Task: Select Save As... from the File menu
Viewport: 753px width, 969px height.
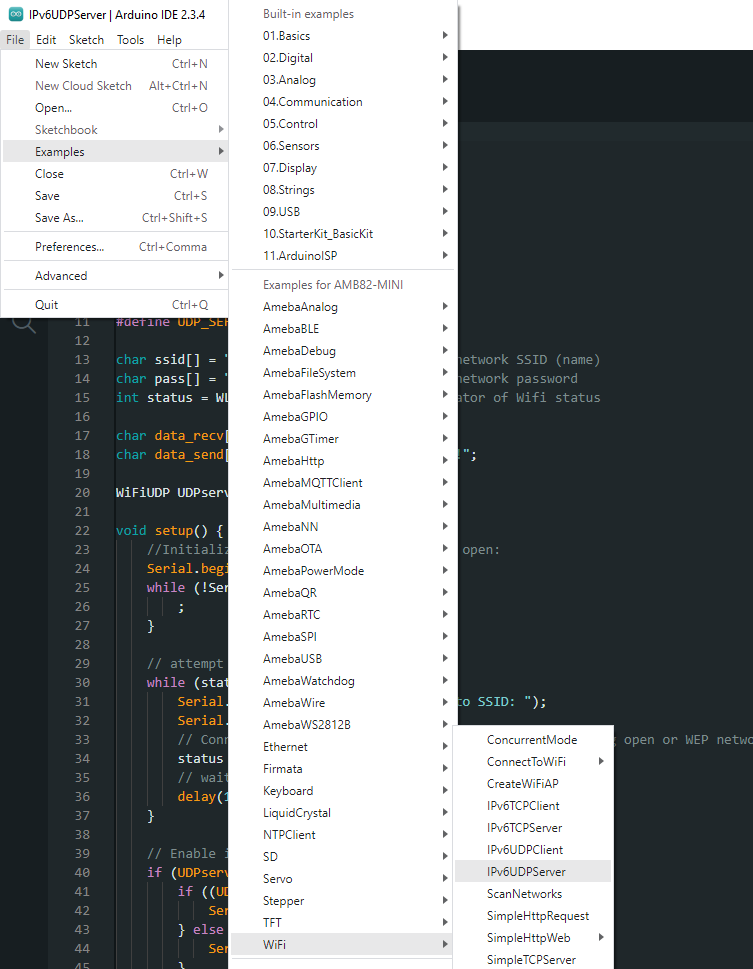Action: [x=59, y=218]
